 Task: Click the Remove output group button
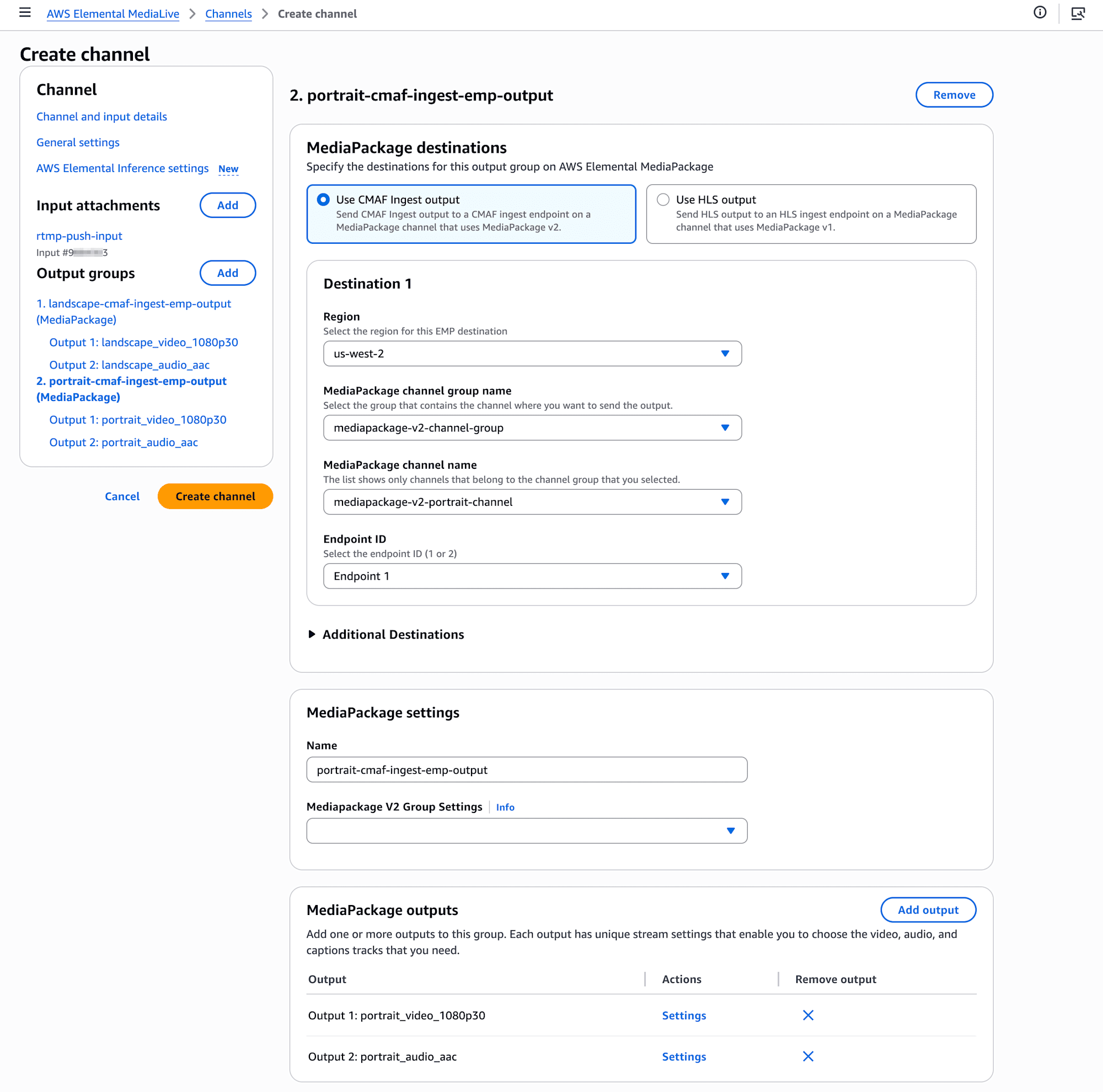point(954,95)
